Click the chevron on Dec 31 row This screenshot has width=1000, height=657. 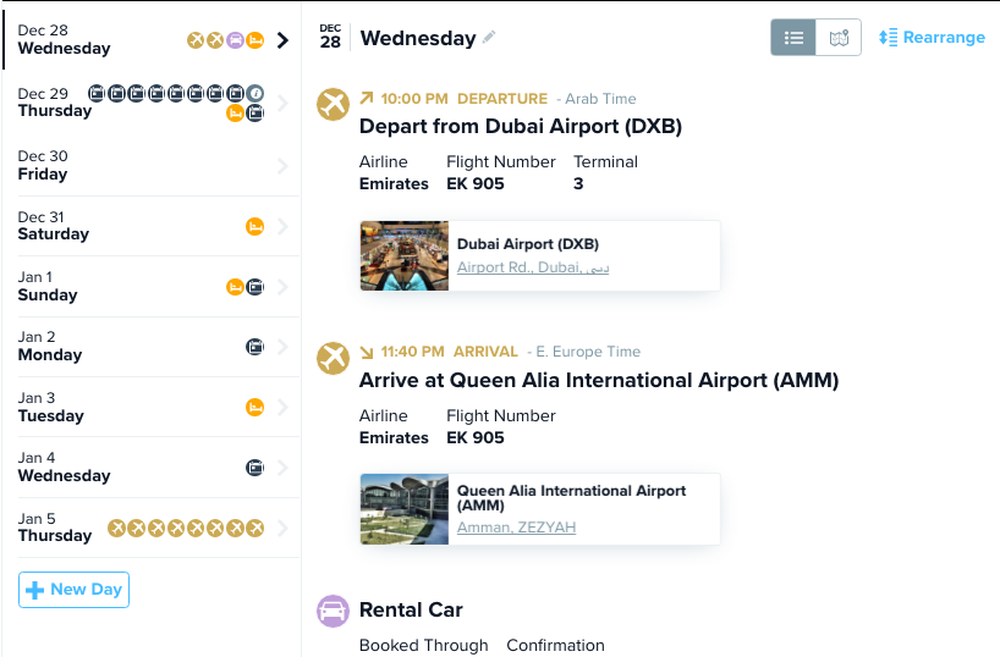(x=283, y=226)
